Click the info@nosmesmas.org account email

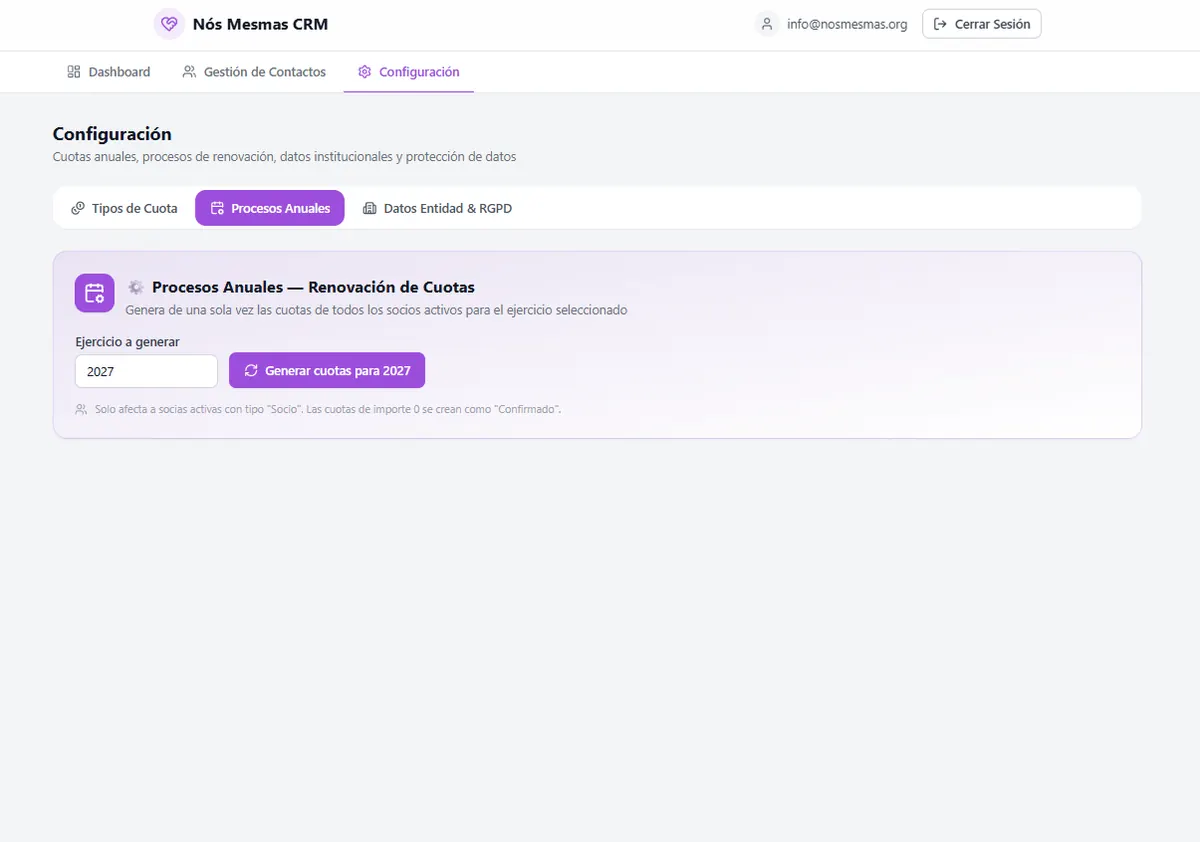pyautogui.click(x=847, y=24)
